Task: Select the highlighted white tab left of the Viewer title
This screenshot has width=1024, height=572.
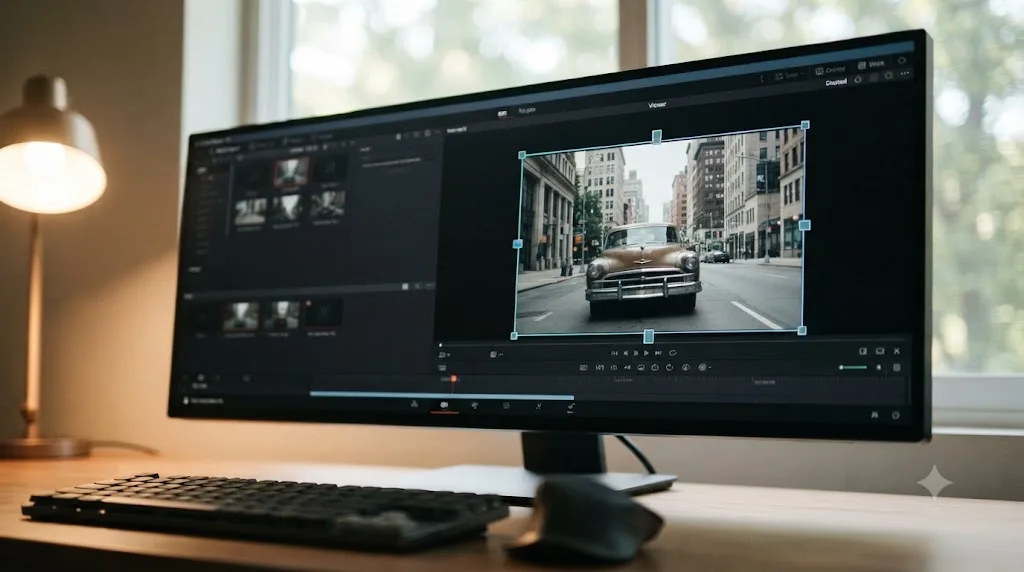Action: coord(503,114)
